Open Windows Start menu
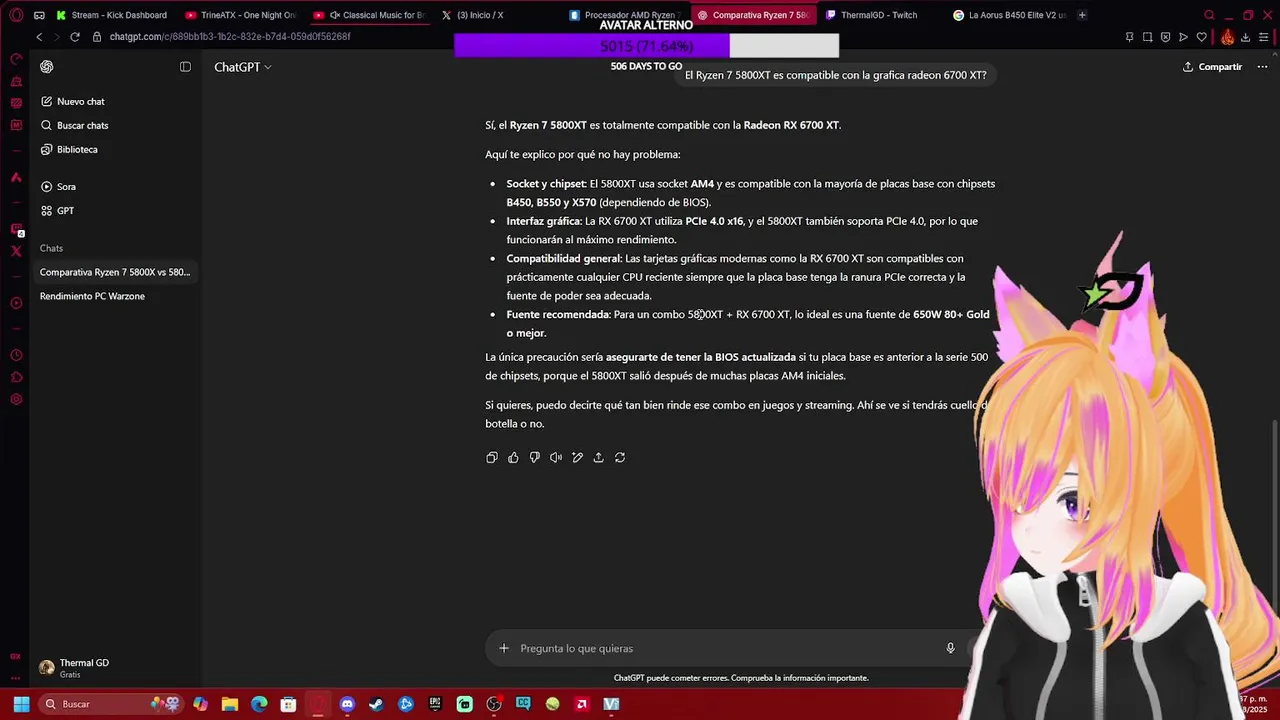Screen dimensions: 1280x720 [21, 704]
